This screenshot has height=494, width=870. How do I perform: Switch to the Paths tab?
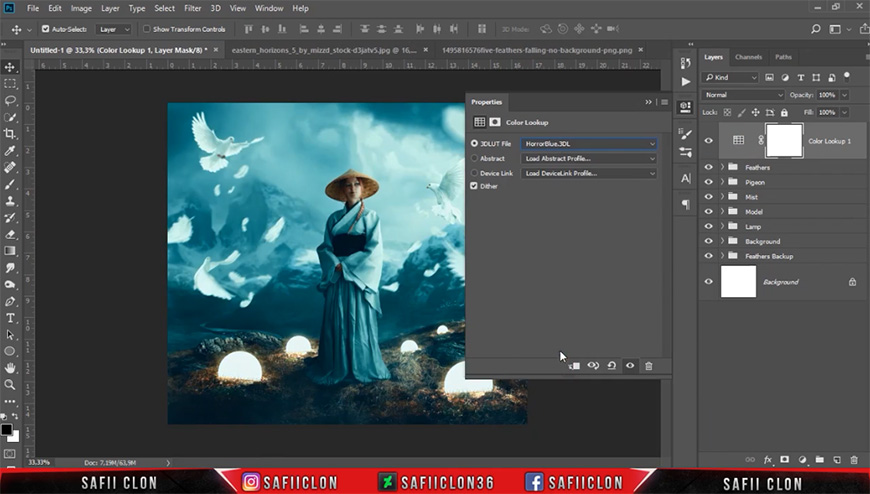coord(783,57)
